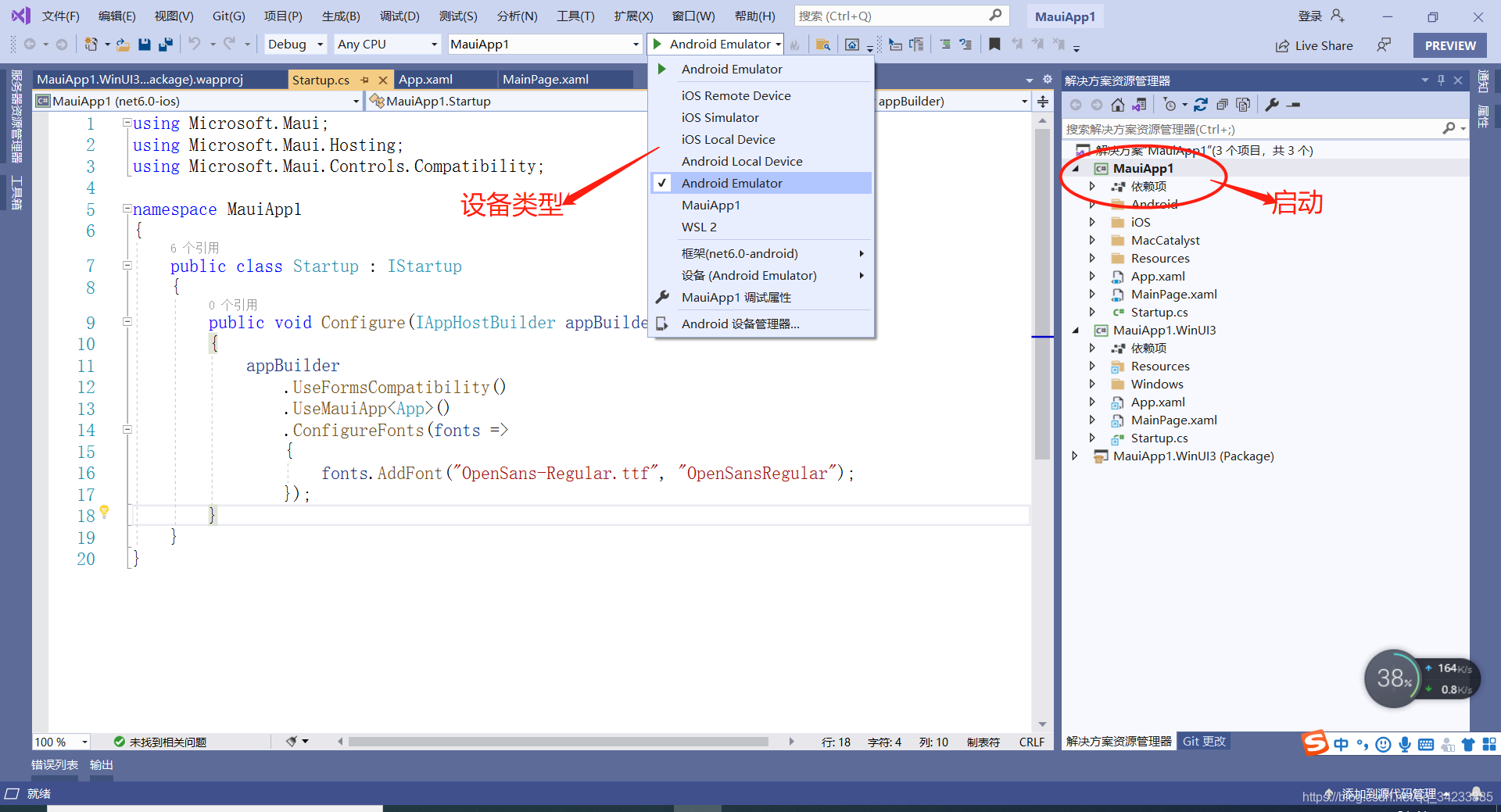Image resolution: width=1501 pixels, height=812 pixels.
Task: Click the Find in Files folder icon
Action: click(822, 45)
